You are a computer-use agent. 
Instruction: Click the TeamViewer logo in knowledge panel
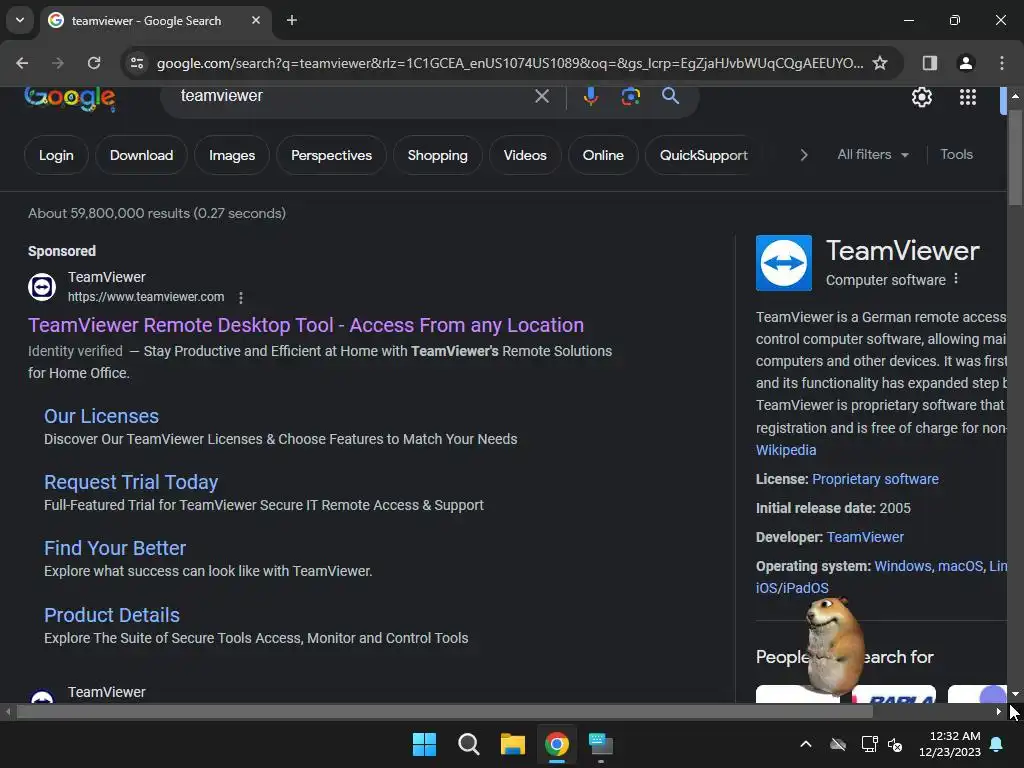[x=784, y=263]
